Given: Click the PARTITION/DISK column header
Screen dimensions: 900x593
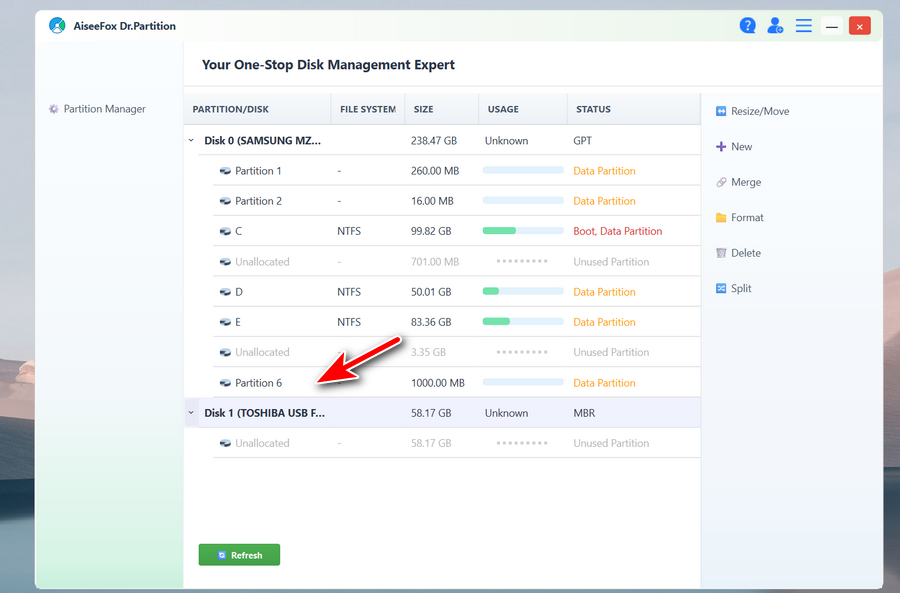Looking at the screenshot, I should coord(257,109).
